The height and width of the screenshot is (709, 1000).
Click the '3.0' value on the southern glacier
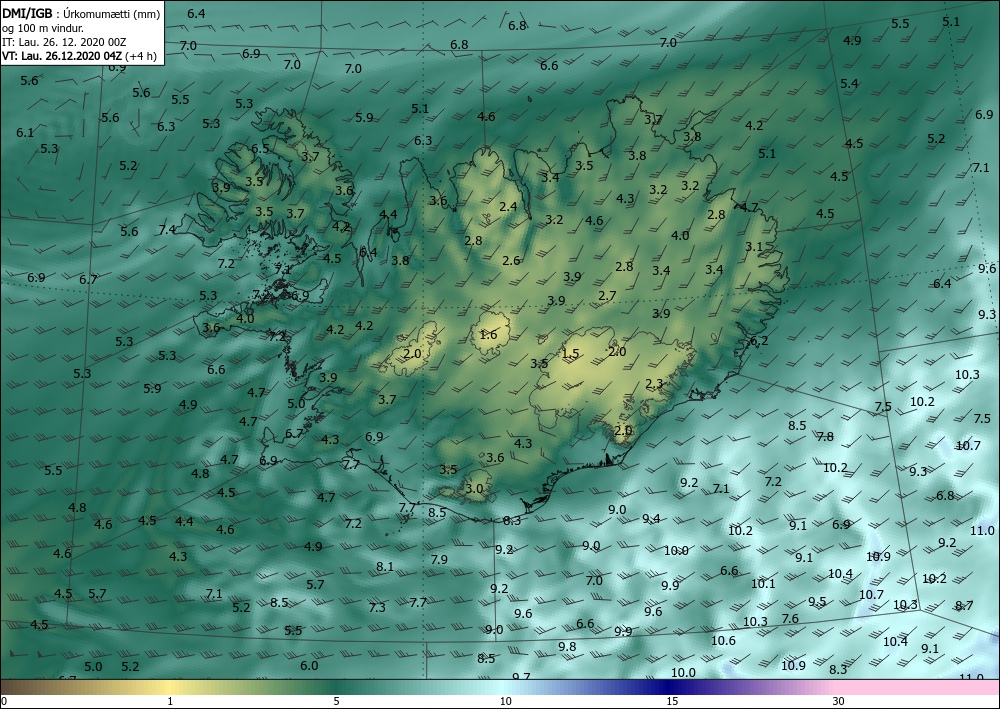tap(474, 489)
